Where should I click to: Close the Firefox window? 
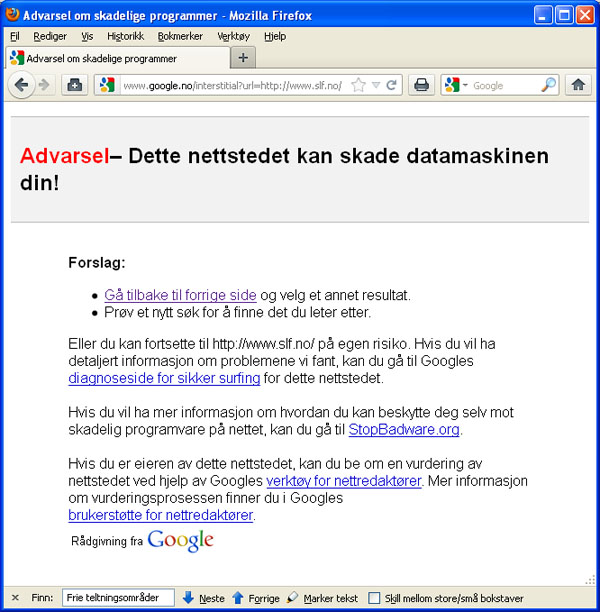[585, 15]
